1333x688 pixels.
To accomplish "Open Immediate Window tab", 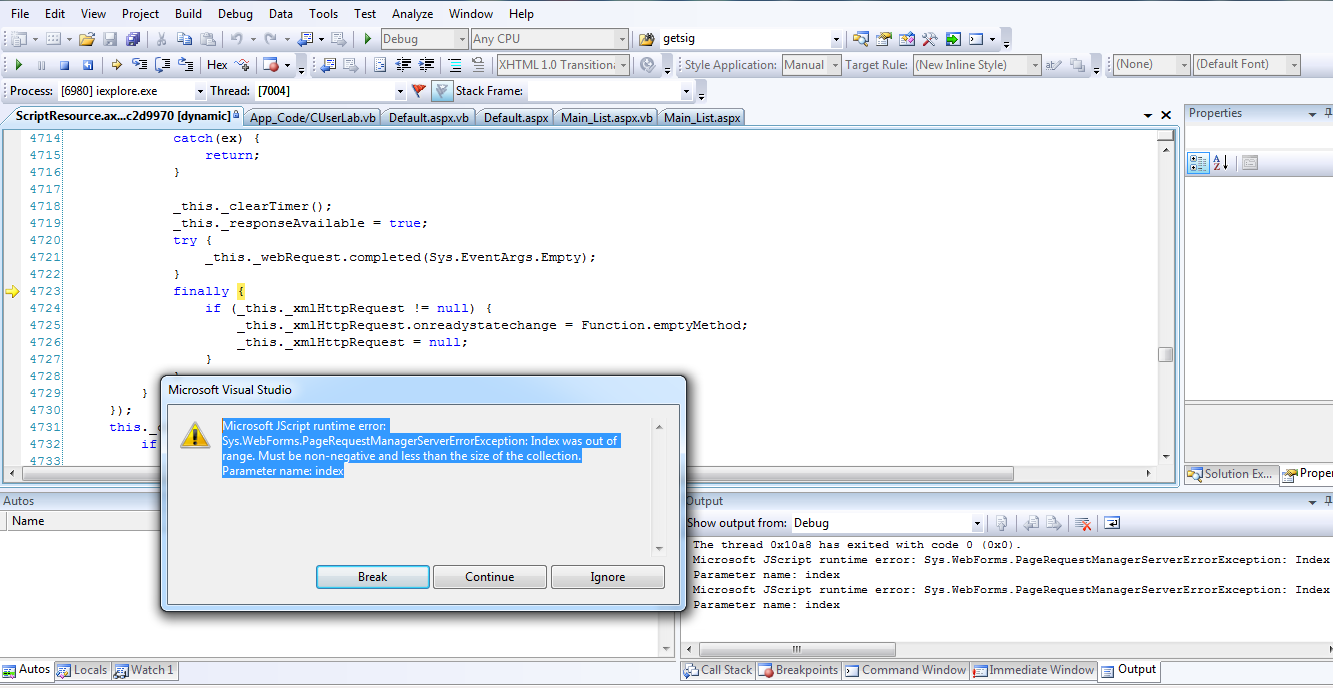I will pos(1034,671).
